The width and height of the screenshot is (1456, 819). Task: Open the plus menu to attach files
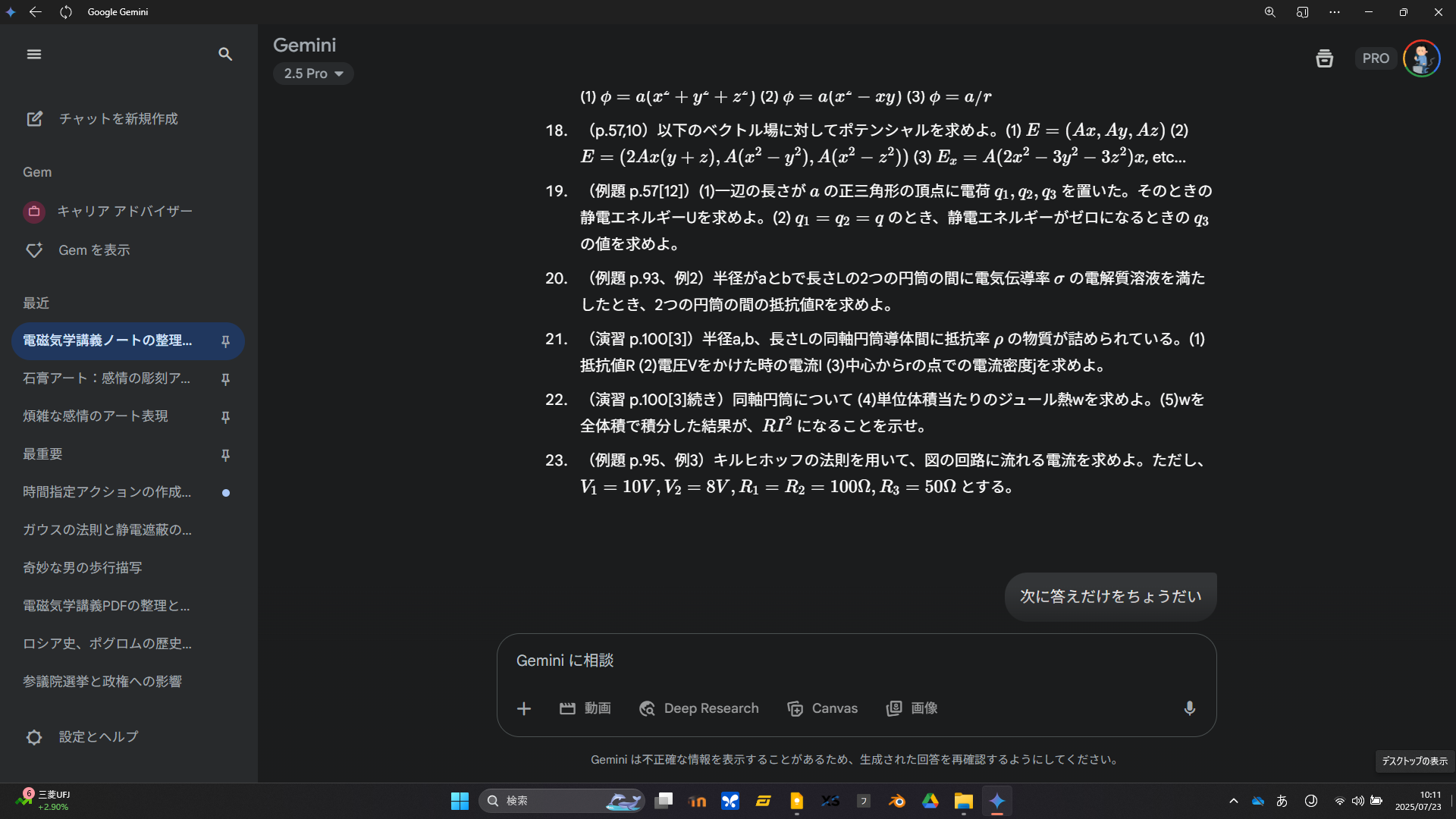(523, 708)
